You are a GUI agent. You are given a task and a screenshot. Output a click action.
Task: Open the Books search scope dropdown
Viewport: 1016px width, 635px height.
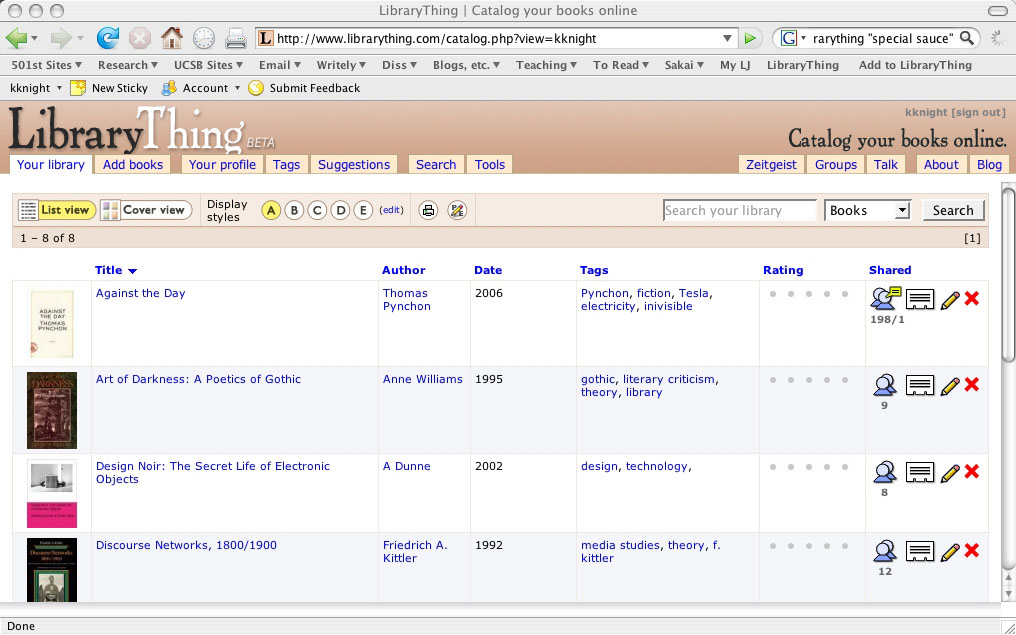(x=868, y=211)
